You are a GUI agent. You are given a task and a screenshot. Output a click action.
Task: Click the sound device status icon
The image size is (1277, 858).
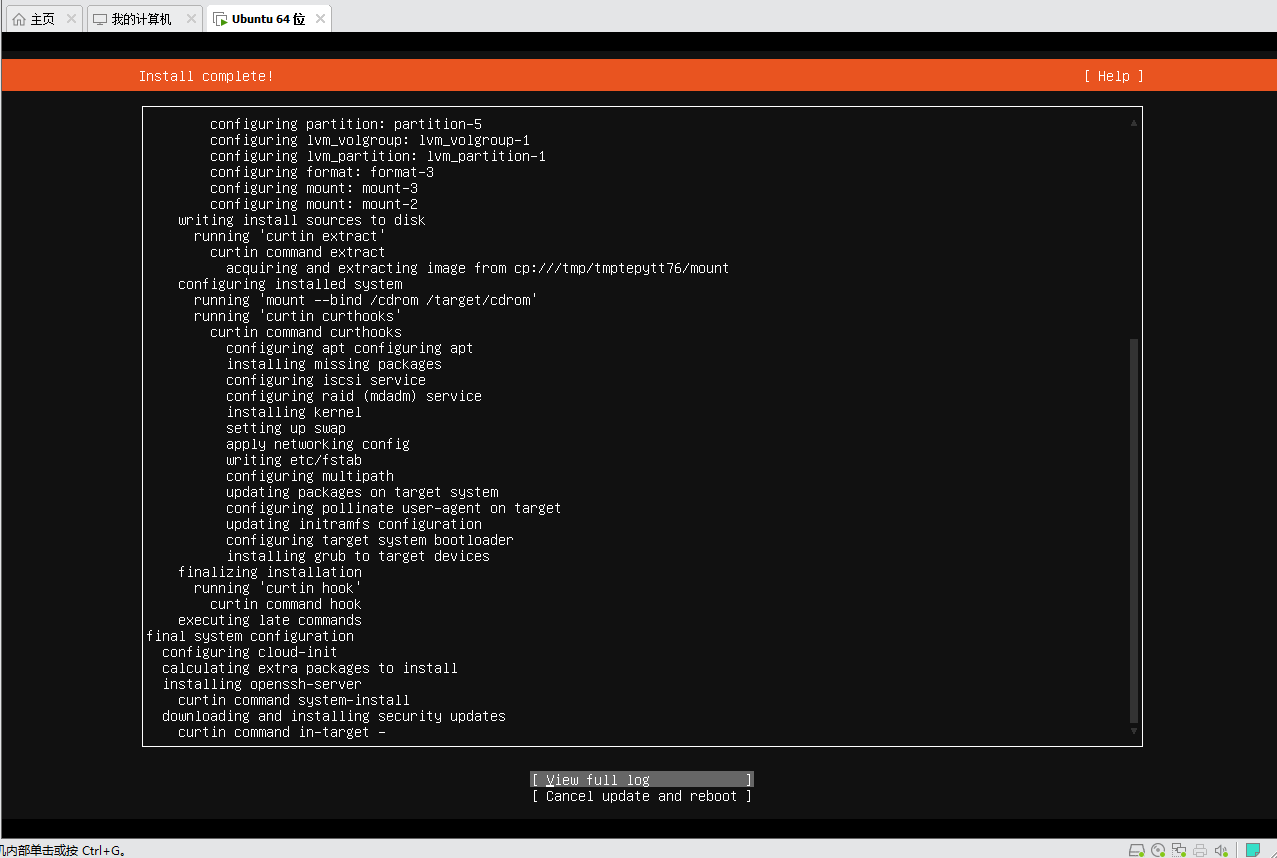[x=1220, y=849]
